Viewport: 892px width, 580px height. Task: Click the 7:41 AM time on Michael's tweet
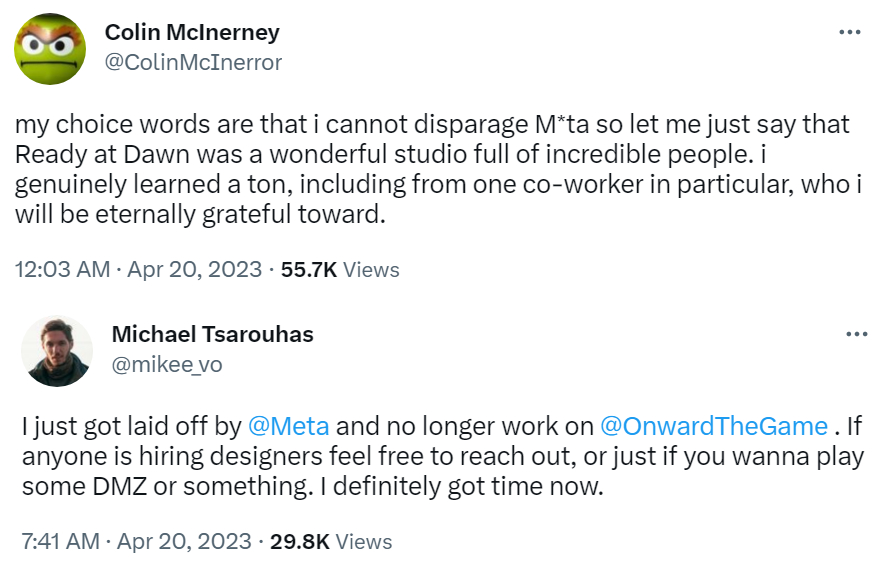pyautogui.click(x=62, y=542)
